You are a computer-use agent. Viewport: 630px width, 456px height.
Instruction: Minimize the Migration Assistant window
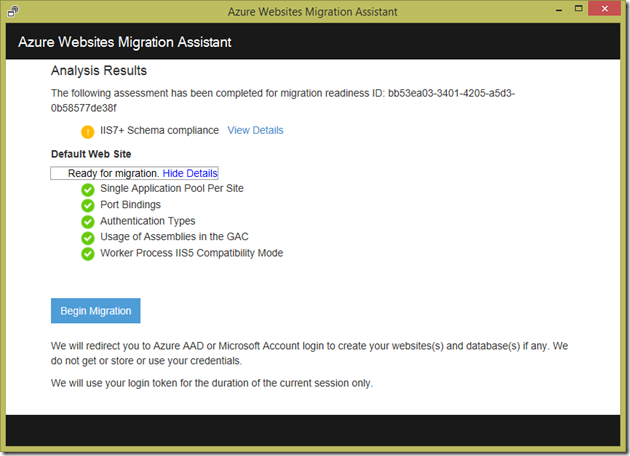click(559, 10)
